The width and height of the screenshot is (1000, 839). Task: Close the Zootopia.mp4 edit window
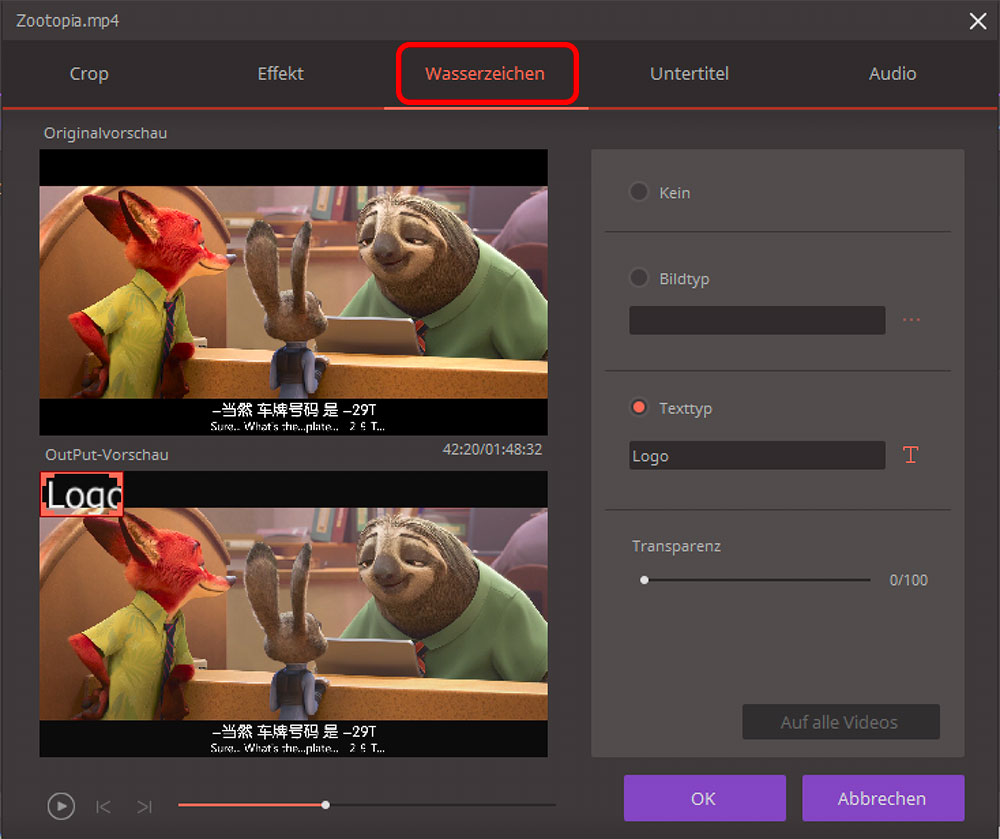[x=978, y=21]
